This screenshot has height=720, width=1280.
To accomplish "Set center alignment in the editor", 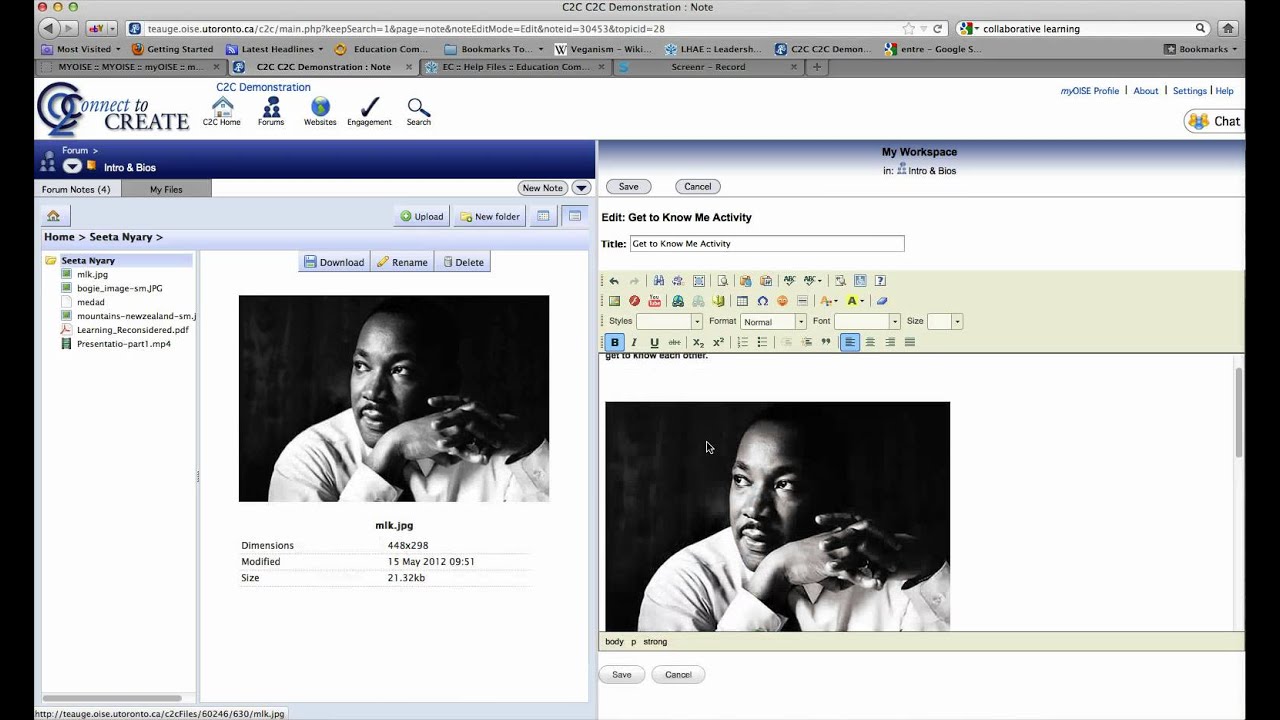I will 870,342.
